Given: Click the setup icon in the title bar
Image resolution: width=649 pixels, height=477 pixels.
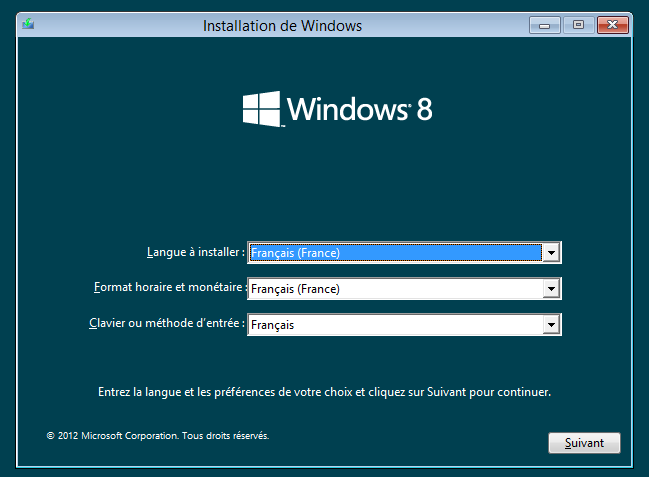Looking at the screenshot, I should point(27,25).
